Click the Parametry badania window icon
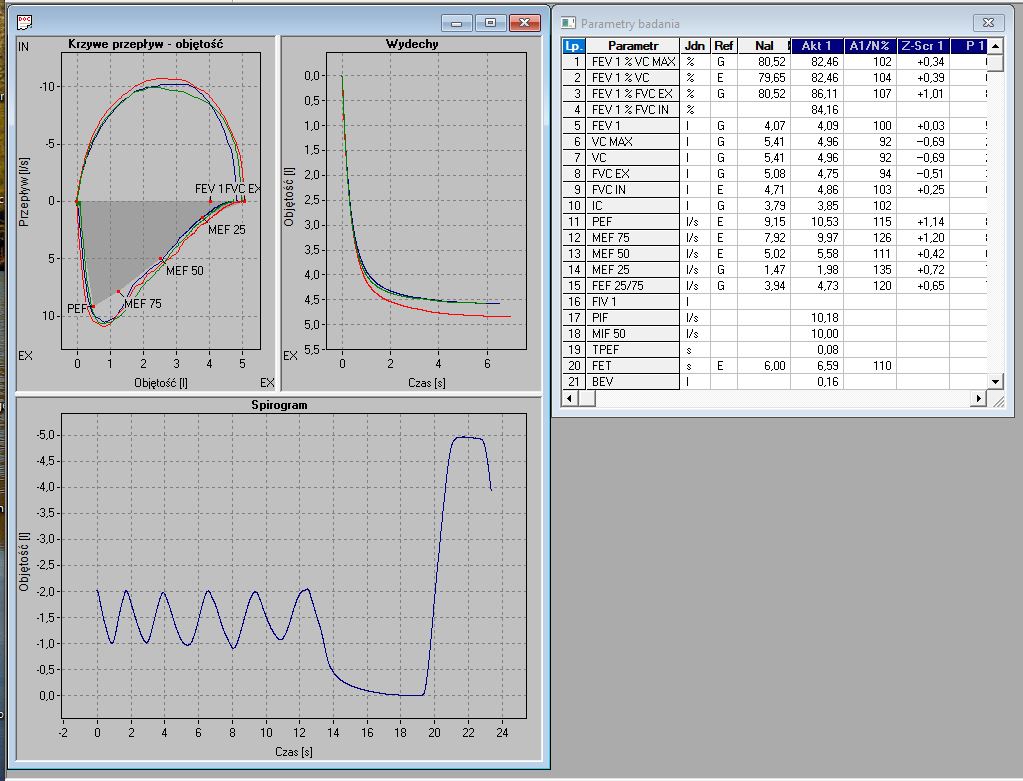 [568, 23]
